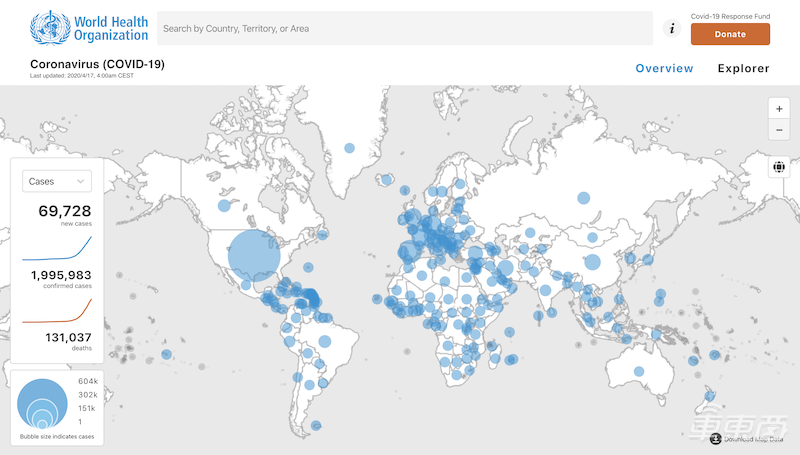The width and height of the screenshot is (800, 455).
Task: Switch to the Overview tab
Action: click(664, 69)
